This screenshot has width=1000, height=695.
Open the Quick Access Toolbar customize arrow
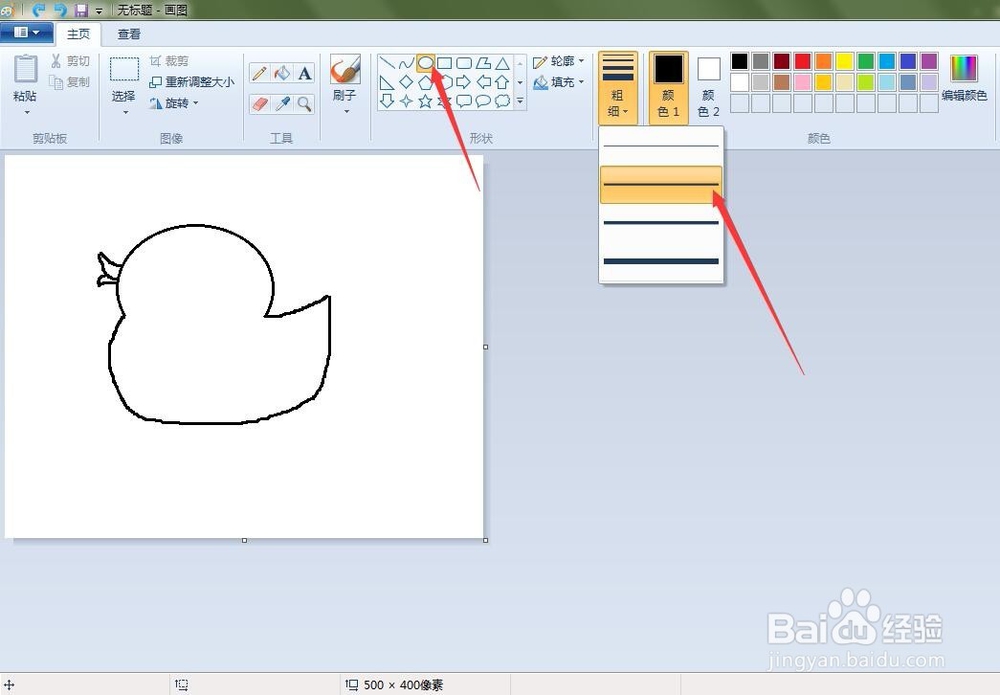99,11
